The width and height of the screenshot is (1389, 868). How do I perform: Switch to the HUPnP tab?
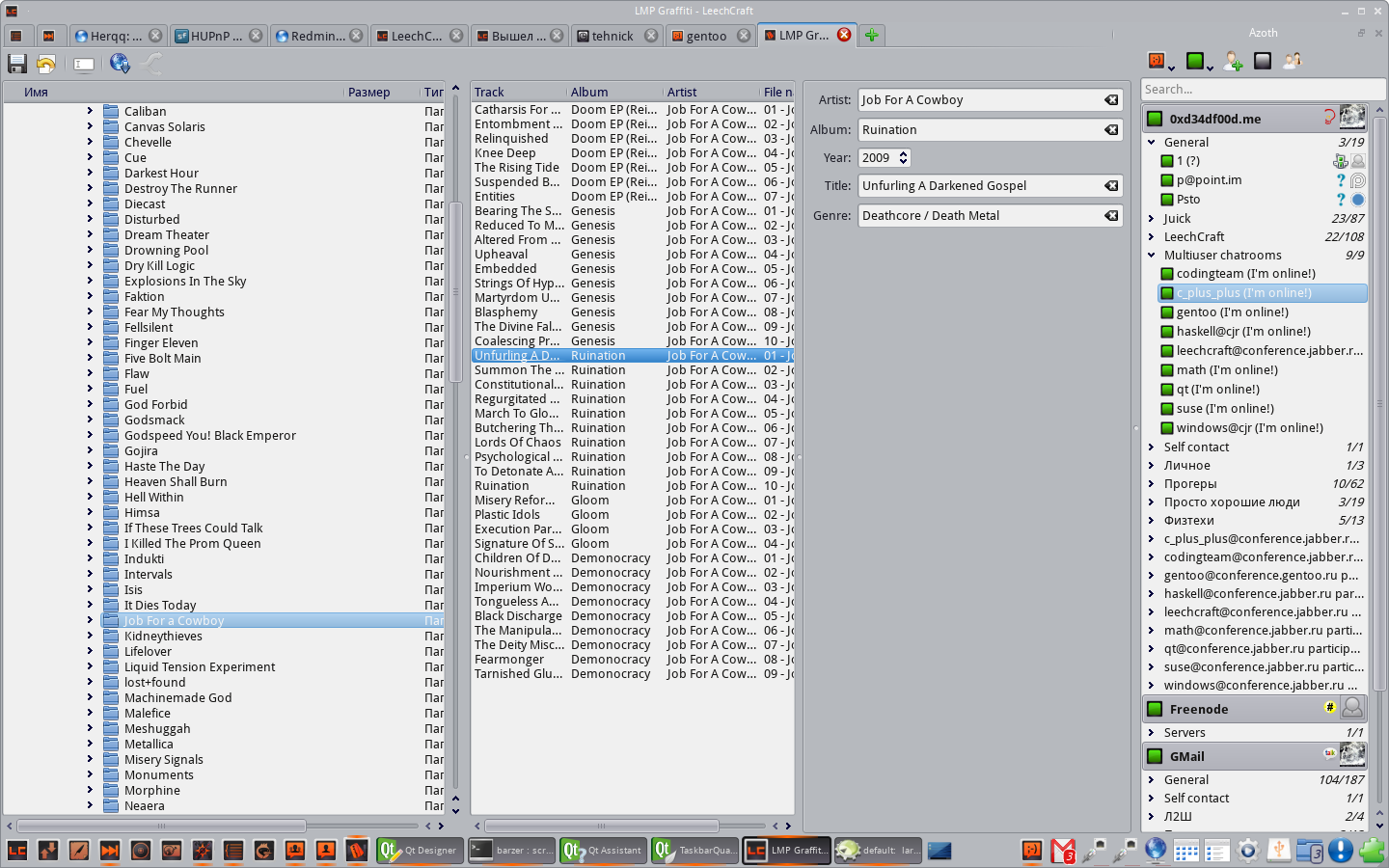217,36
